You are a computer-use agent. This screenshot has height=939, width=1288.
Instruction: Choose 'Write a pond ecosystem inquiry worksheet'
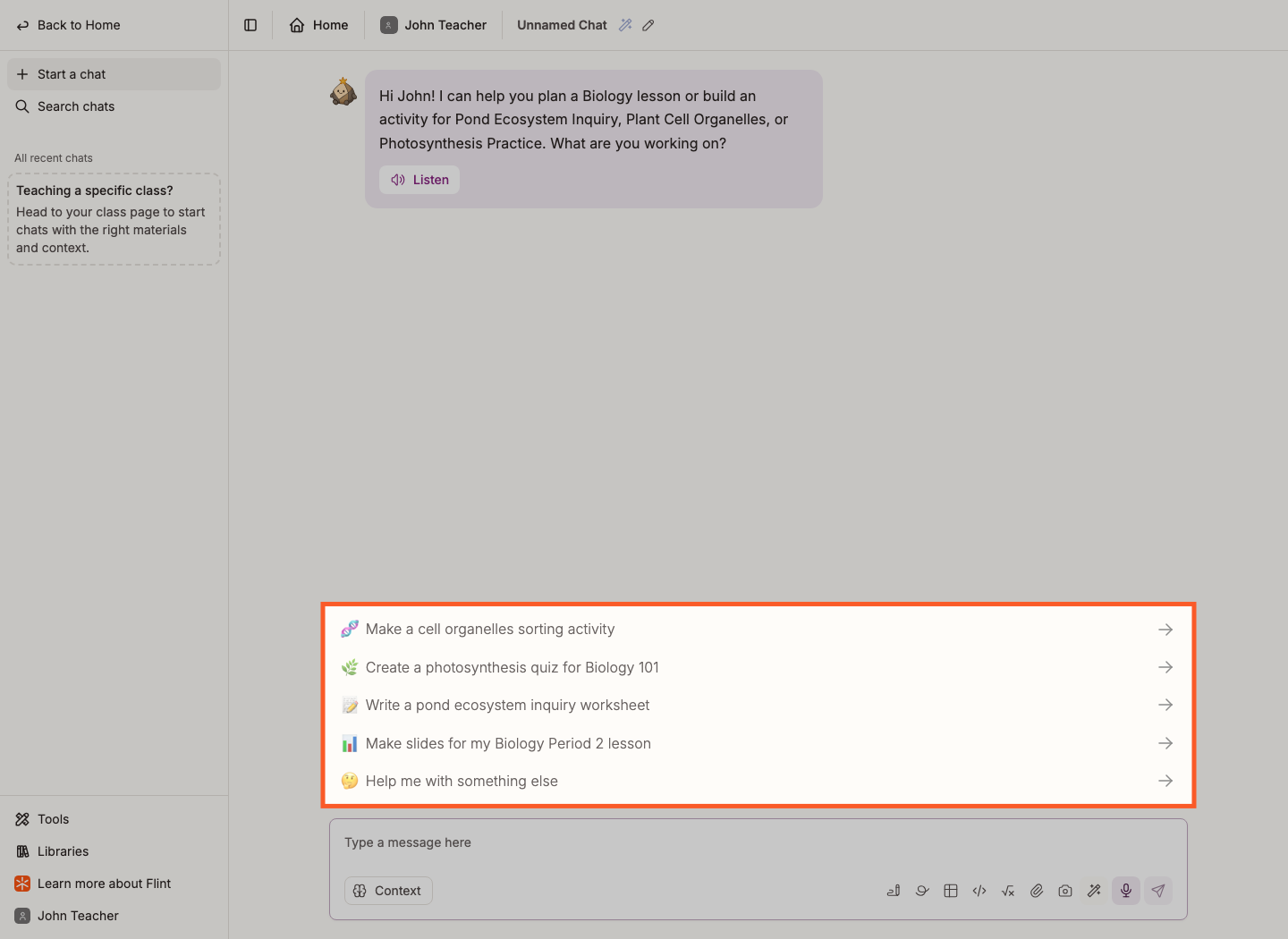click(758, 705)
